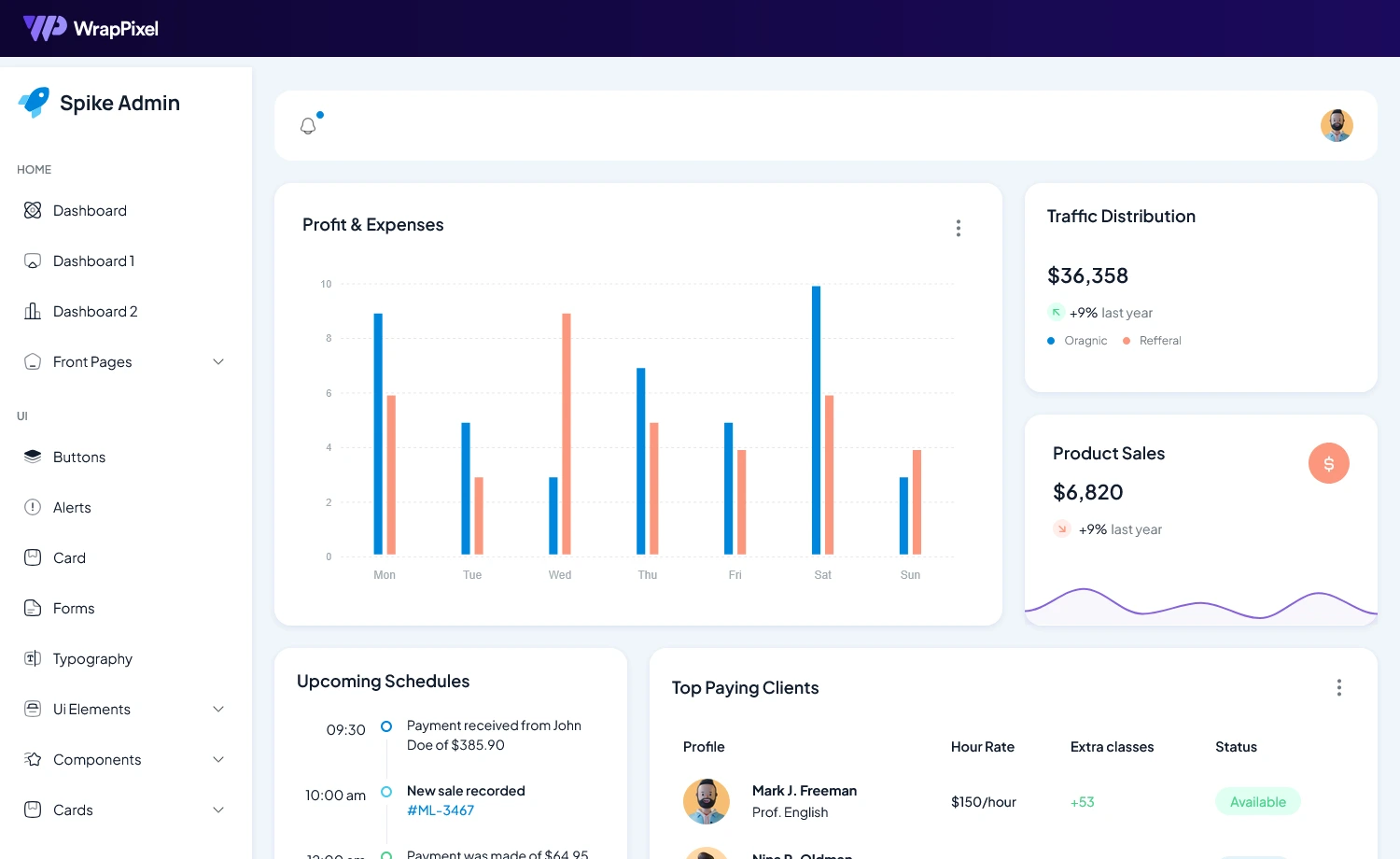The height and width of the screenshot is (859, 1400).
Task: Open the Forms page from sidebar
Action: click(x=74, y=608)
